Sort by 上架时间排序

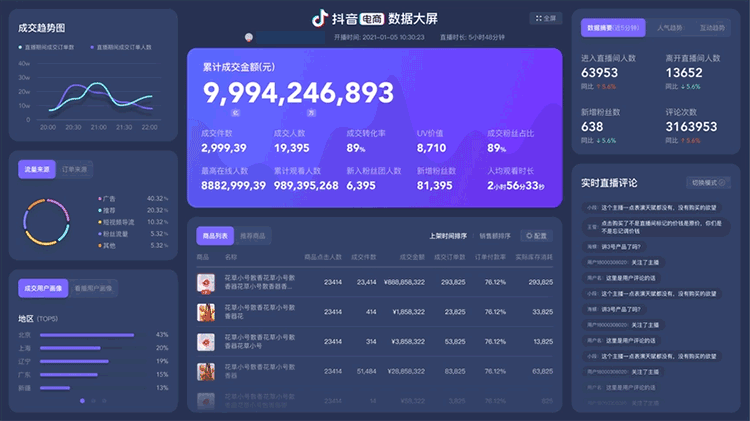(448, 236)
